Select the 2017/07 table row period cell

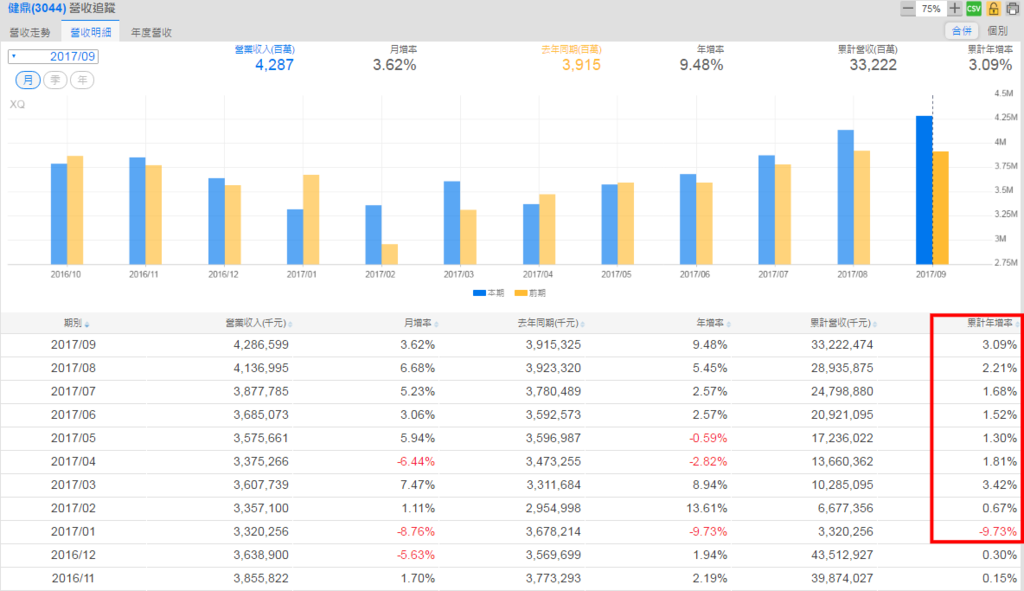click(x=73, y=392)
